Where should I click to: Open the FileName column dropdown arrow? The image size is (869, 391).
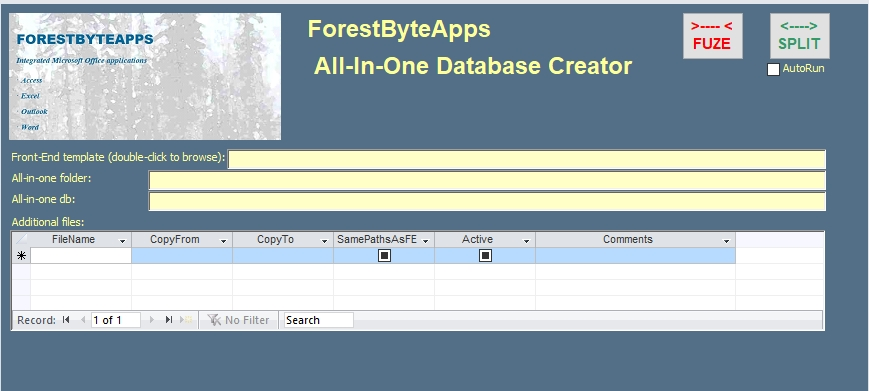click(122, 241)
